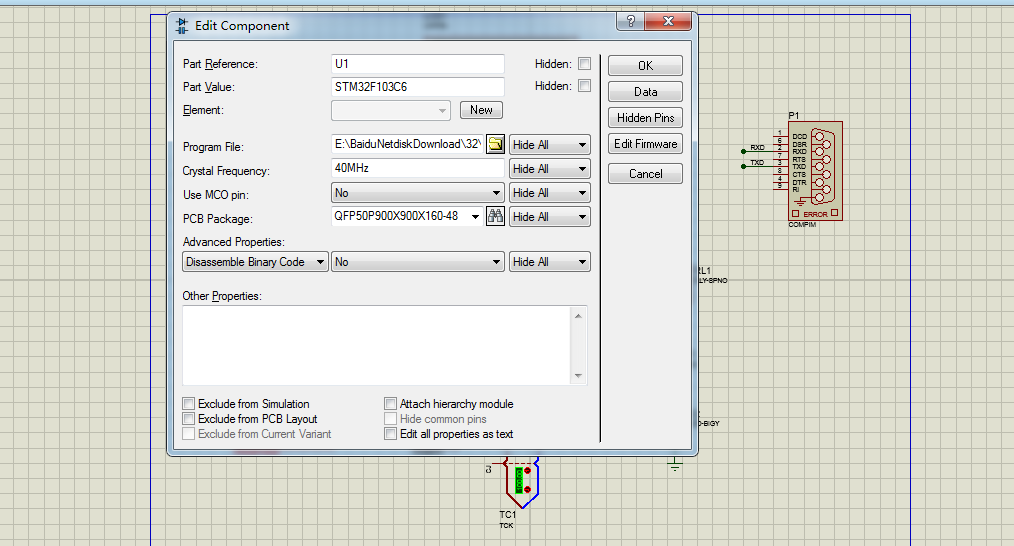Viewport: 1014px width, 546px height.
Task: Click the TC1 thermocouple component
Action: [520, 481]
